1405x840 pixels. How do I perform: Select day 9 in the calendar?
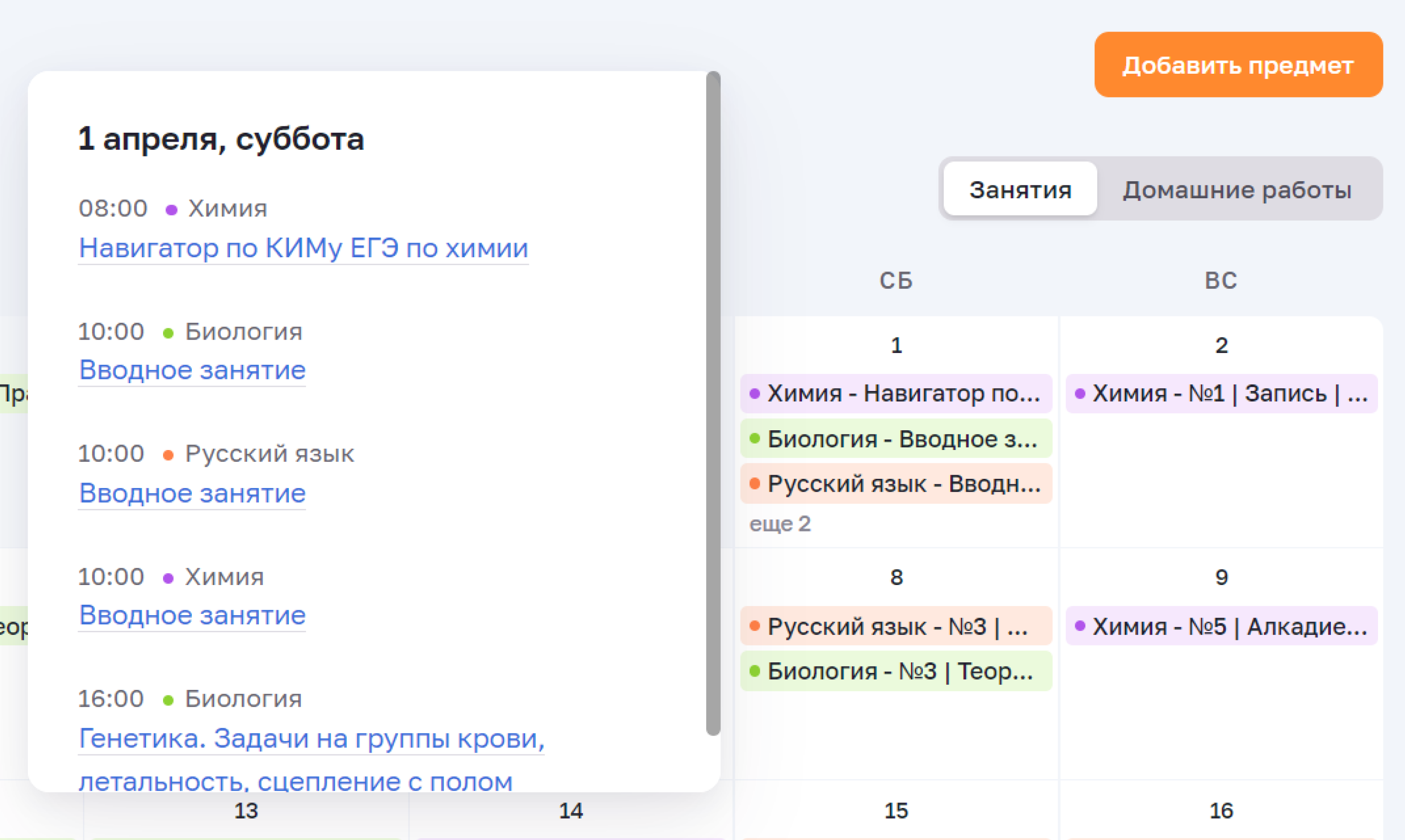click(1221, 577)
